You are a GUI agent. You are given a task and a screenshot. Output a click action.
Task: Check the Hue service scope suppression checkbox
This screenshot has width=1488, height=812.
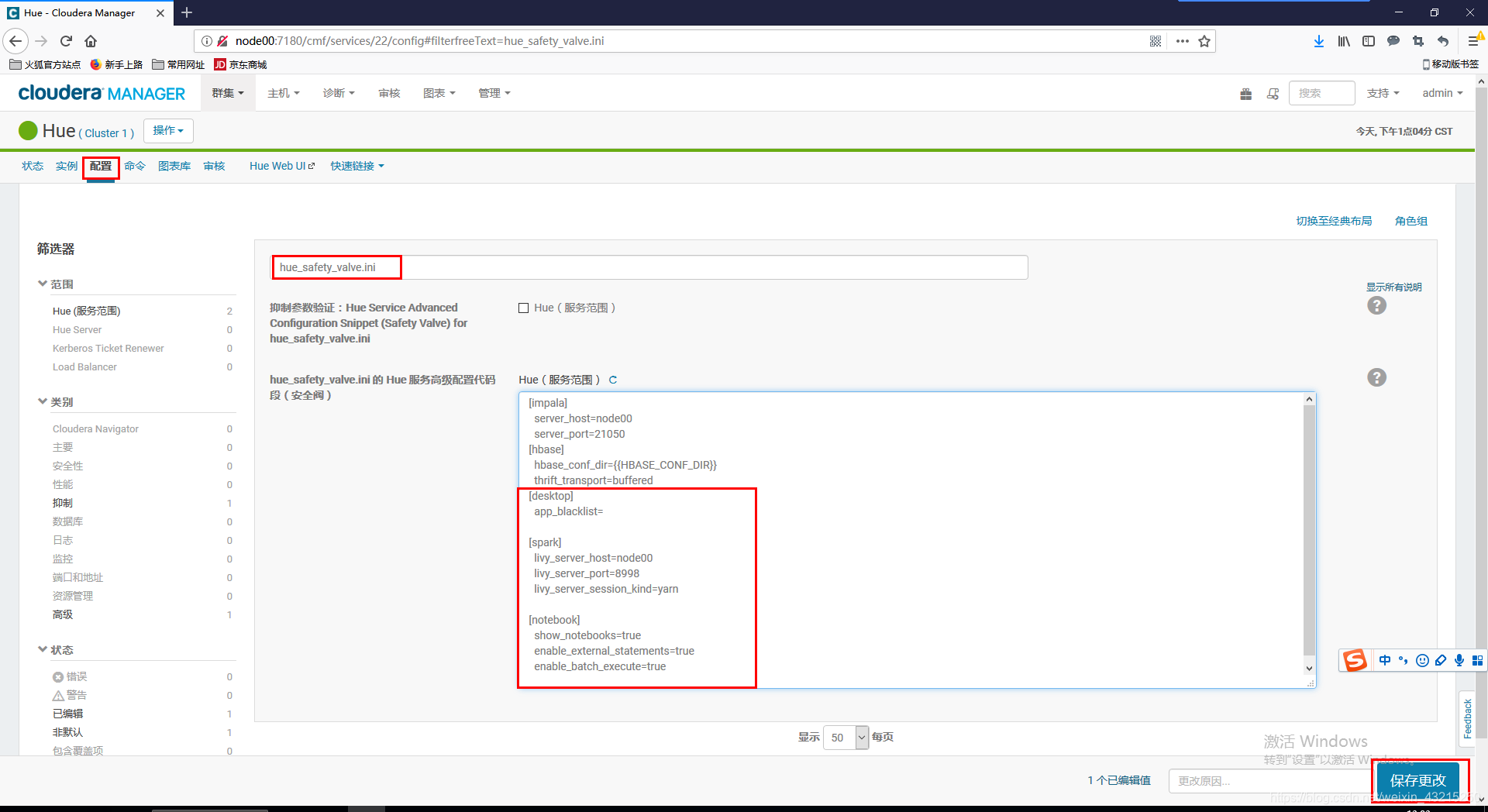[523, 308]
